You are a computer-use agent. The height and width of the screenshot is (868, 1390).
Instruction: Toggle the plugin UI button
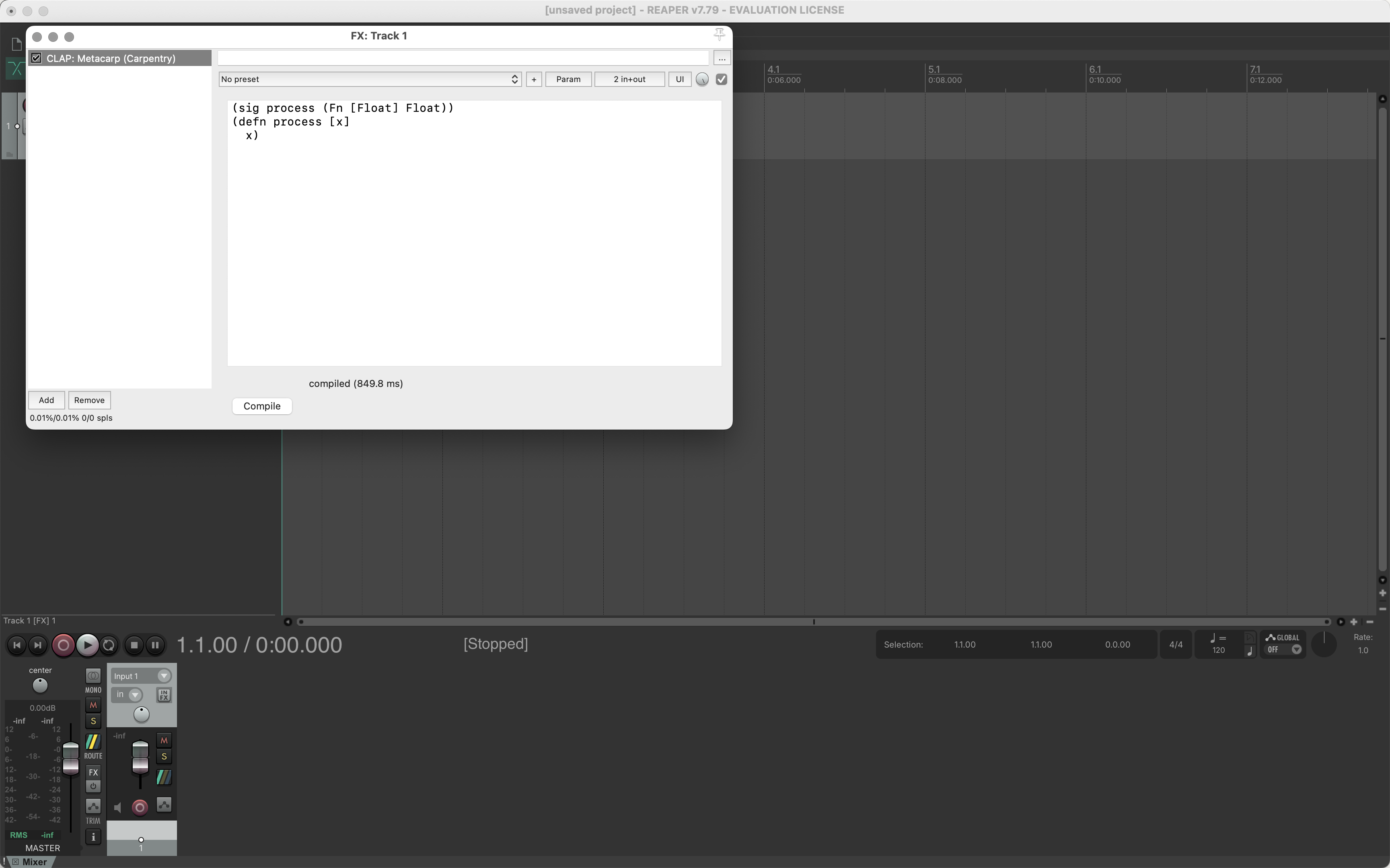pyautogui.click(x=679, y=79)
